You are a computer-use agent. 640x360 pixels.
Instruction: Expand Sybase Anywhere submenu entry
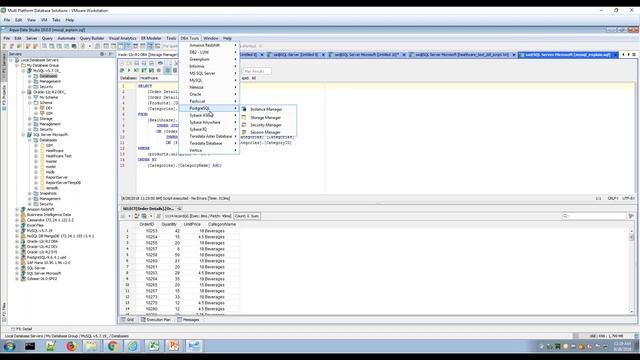[209, 122]
